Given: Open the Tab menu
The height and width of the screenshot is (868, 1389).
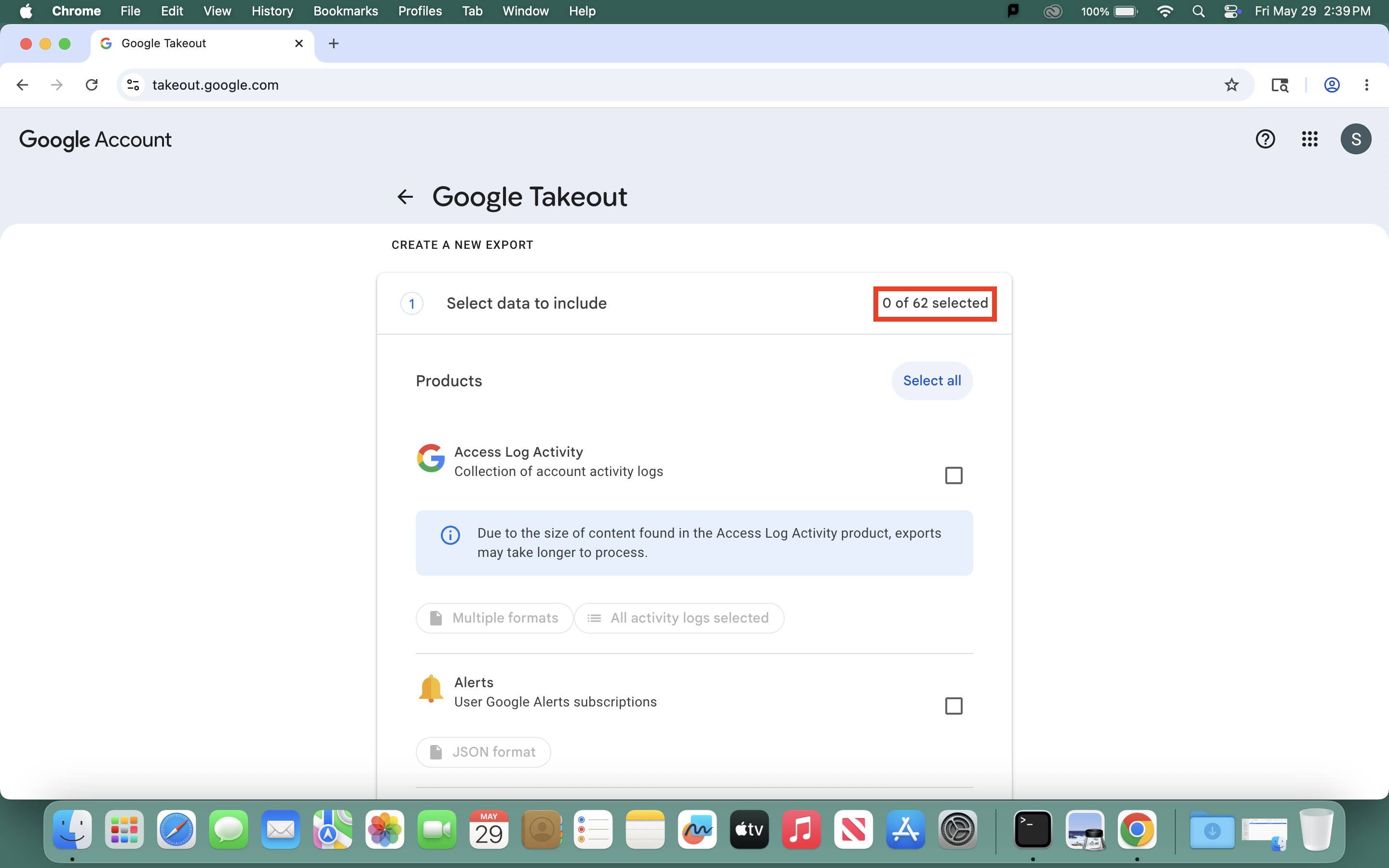Looking at the screenshot, I should (x=472, y=12).
